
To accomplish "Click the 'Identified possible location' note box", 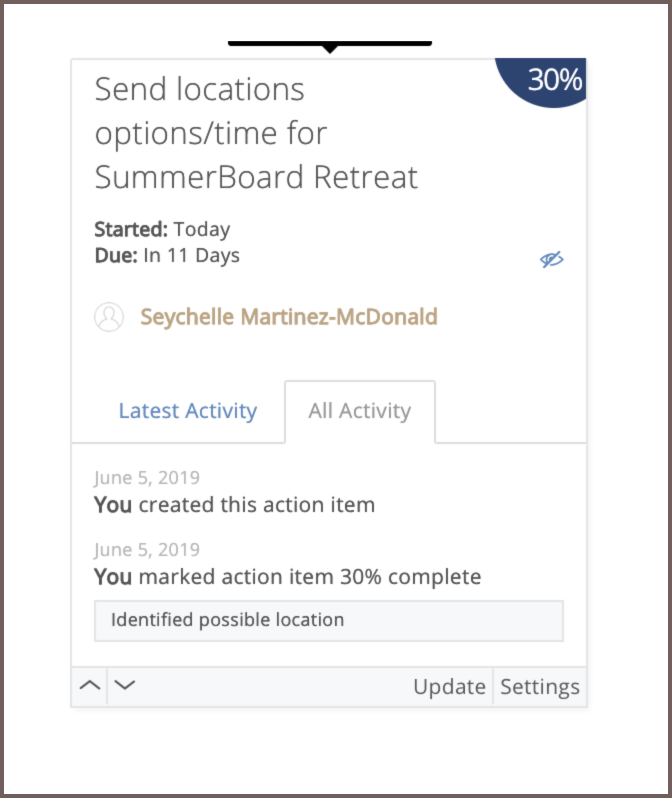I will (329, 620).
